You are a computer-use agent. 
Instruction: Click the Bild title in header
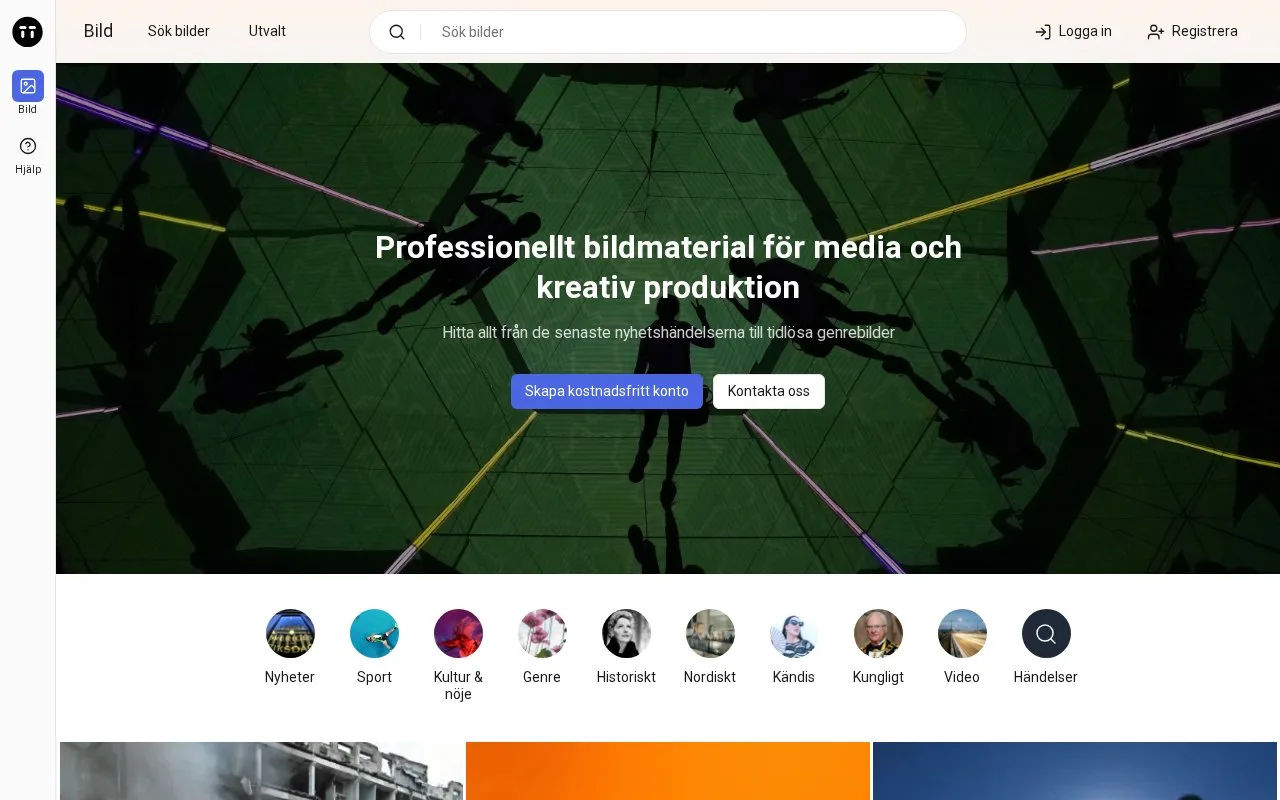[98, 31]
